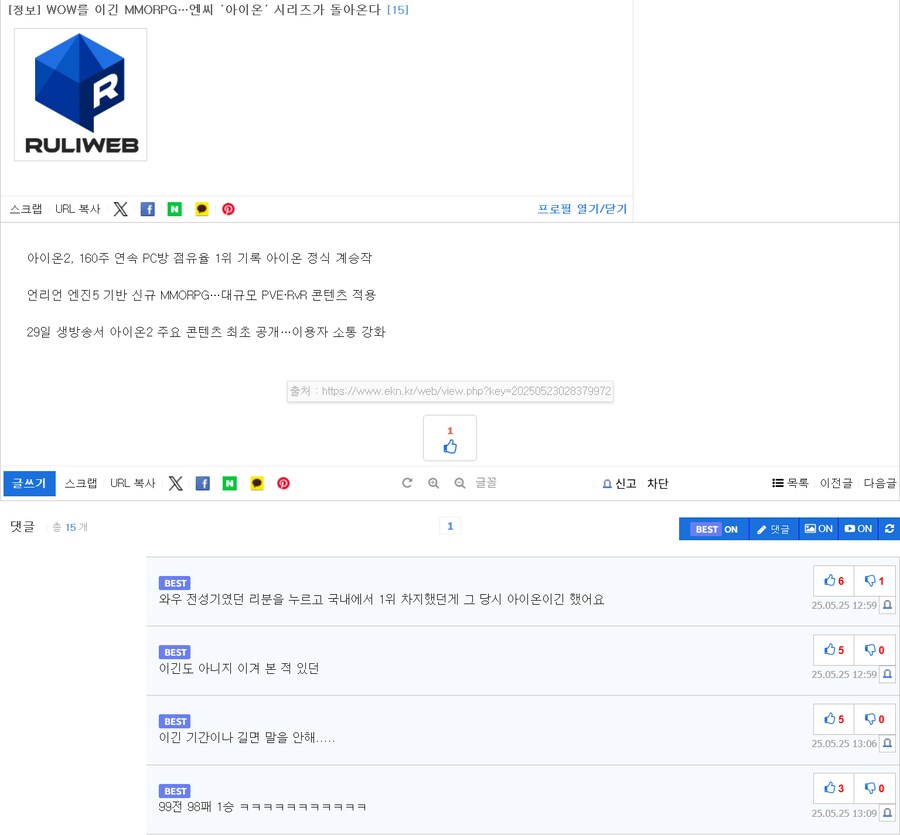Viewport: 900px width, 835px height.
Task: Go to 이전글 previous post
Action: point(836,483)
